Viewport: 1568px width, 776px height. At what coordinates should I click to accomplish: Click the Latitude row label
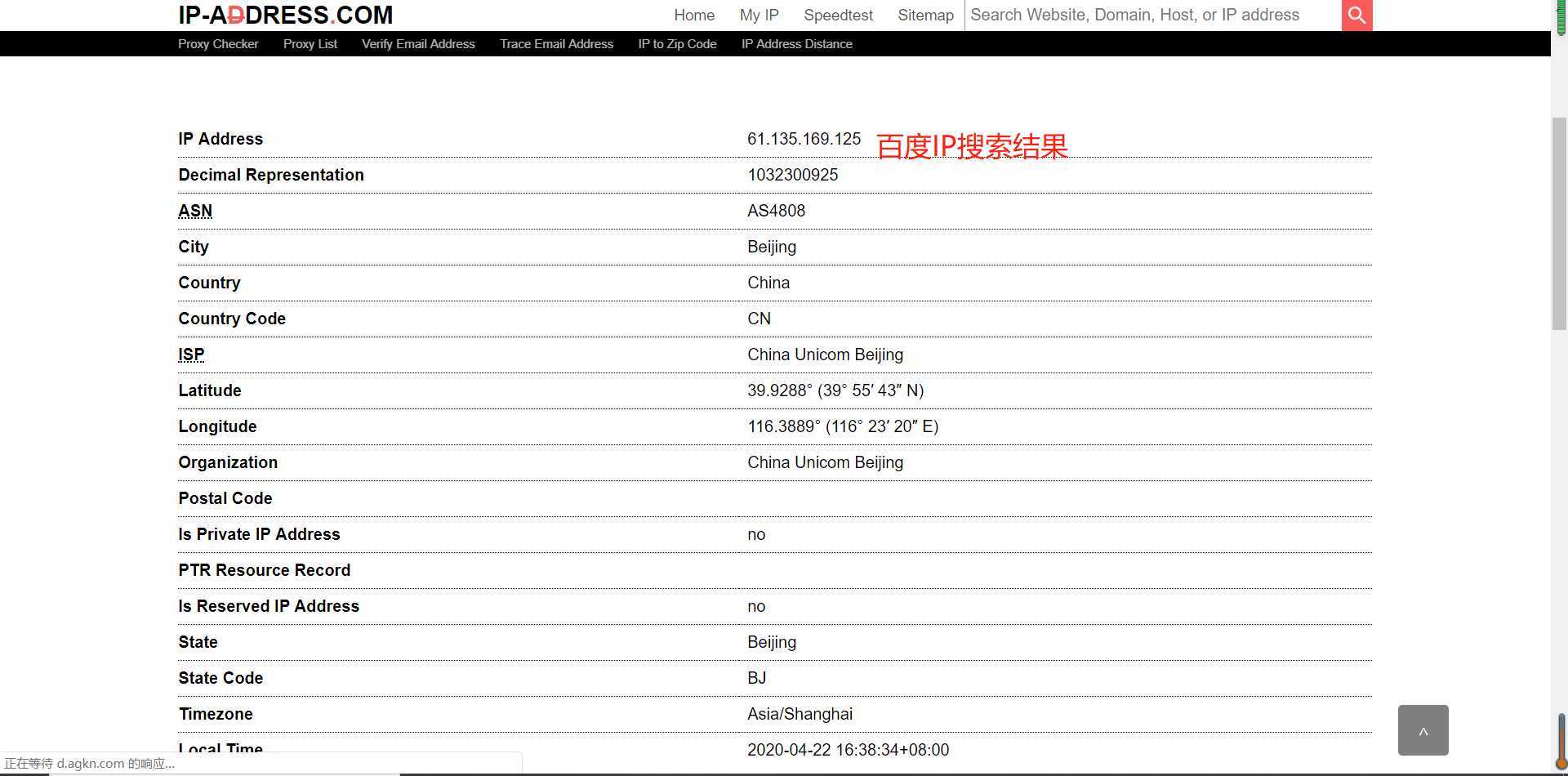point(210,390)
